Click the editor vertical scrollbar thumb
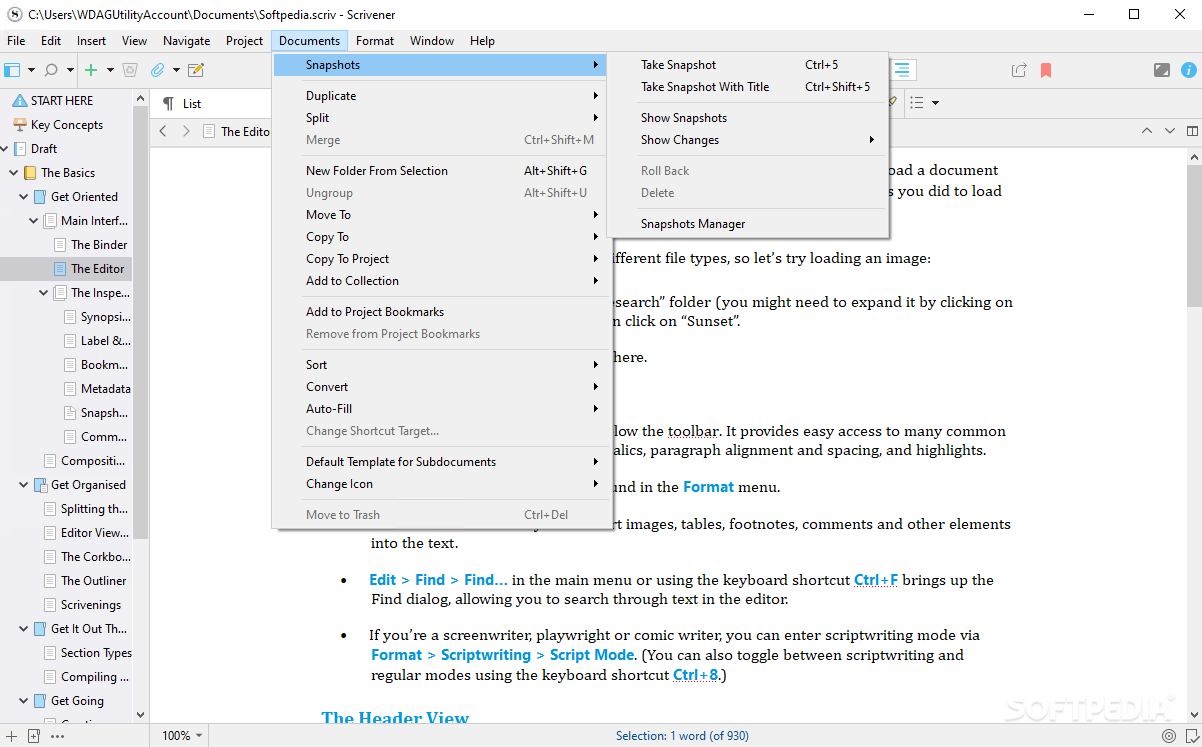Image resolution: width=1202 pixels, height=747 pixels. click(x=1194, y=237)
